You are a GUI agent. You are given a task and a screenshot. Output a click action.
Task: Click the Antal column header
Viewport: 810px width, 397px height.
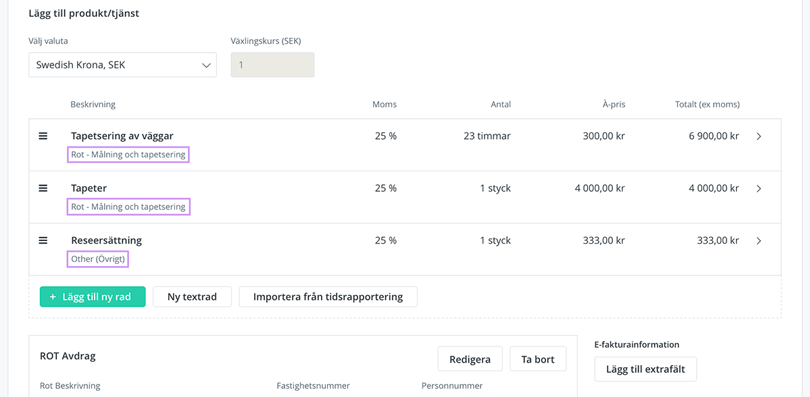pyautogui.click(x=501, y=105)
